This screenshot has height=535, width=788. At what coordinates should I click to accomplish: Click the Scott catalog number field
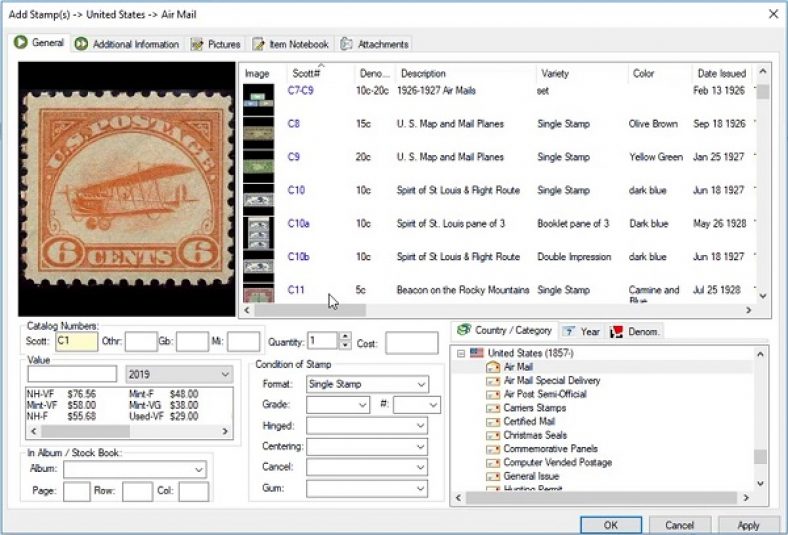(76, 342)
